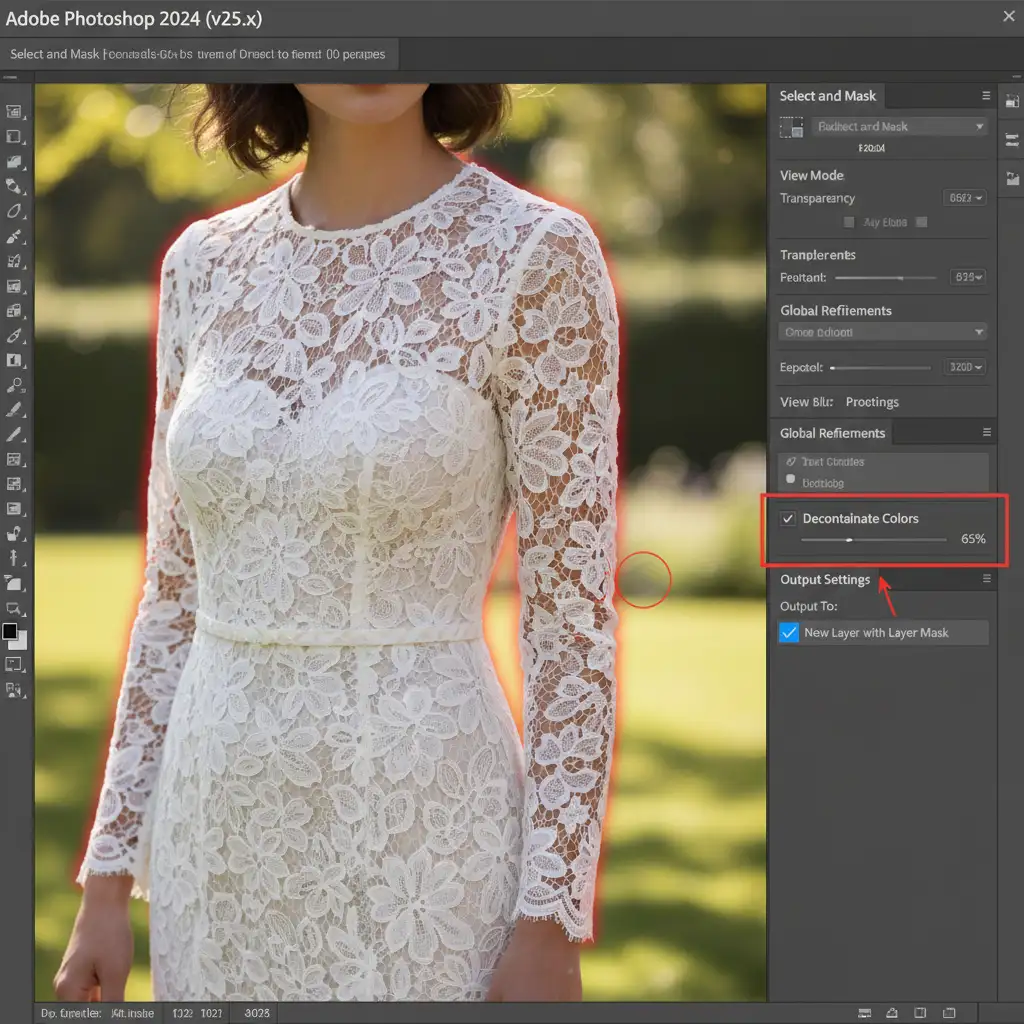Image resolution: width=1024 pixels, height=1024 pixels.
Task: Click the third icon in the right collapsed strip
Action: click(1012, 179)
